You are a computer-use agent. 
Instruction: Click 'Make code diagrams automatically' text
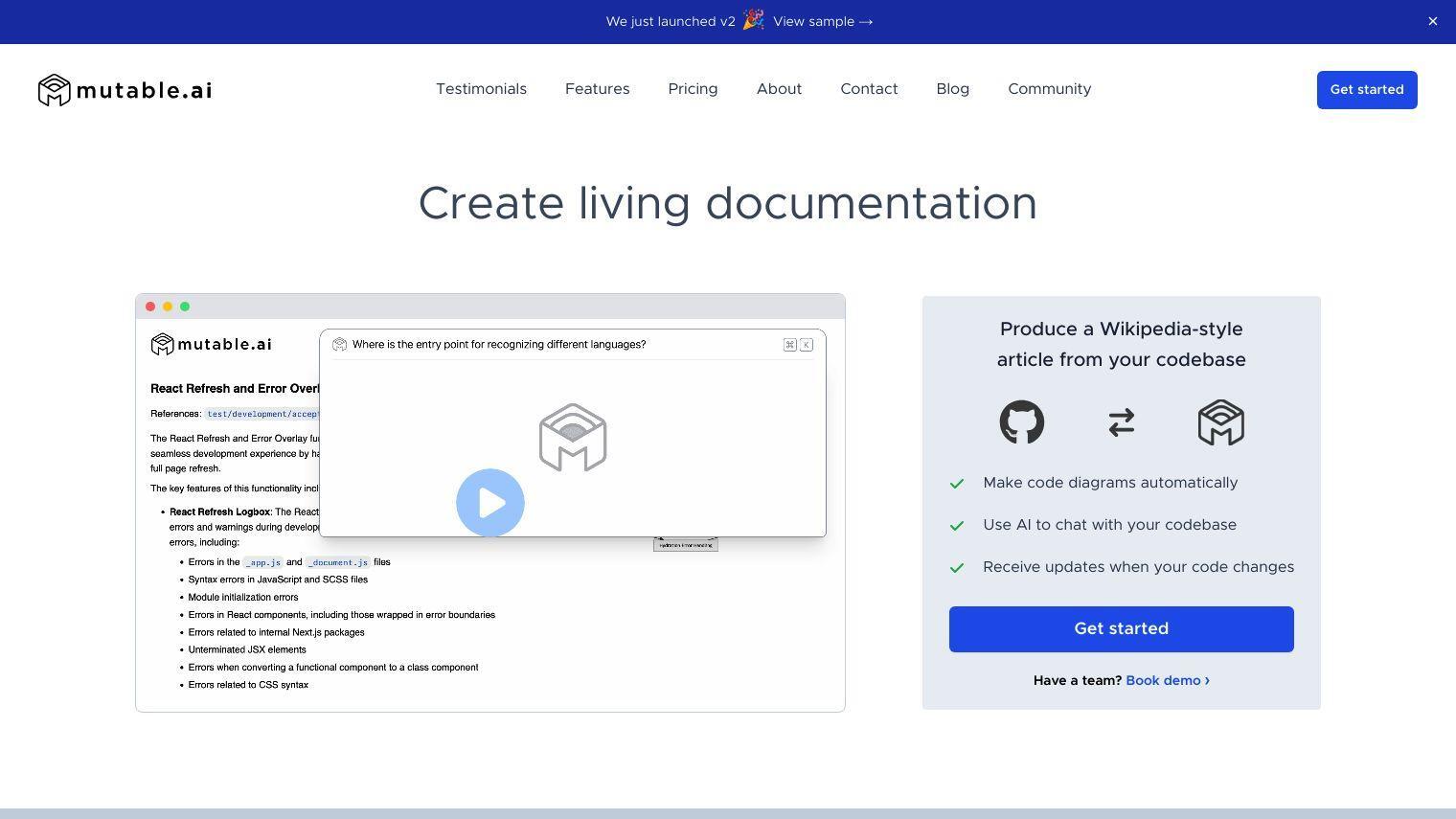click(1110, 483)
